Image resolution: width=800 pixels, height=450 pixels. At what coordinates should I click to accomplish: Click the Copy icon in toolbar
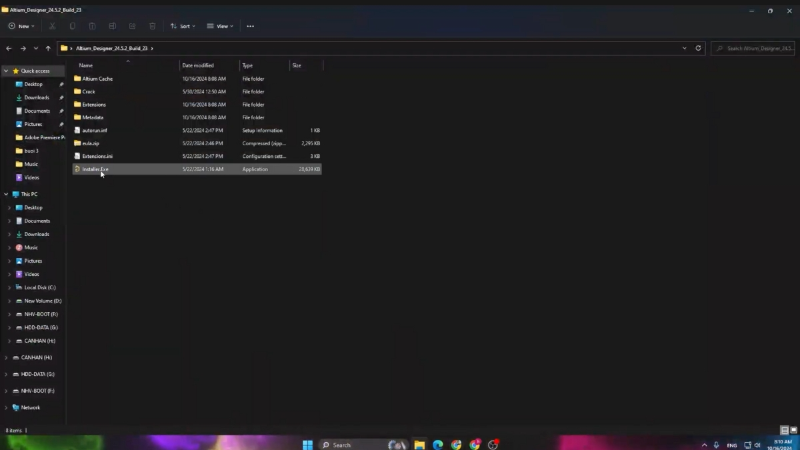[x=72, y=26]
